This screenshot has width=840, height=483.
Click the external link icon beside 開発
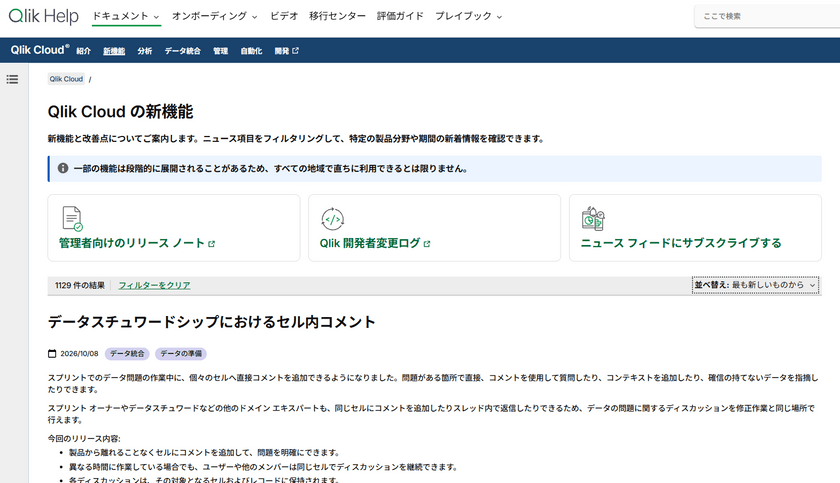[x=295, y=51]
